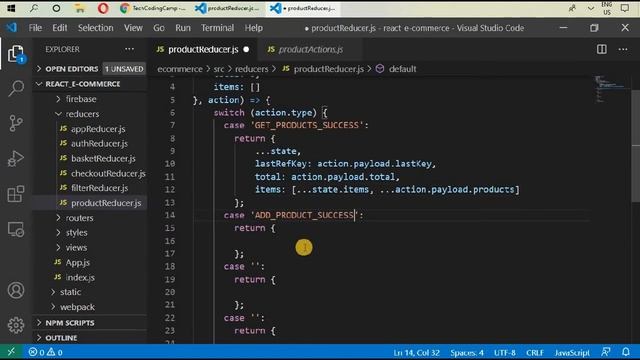Image resolution: width=640 pixels, height=360 pixels.
Task: Open the Windows notification center icon
Action: [625, 8]
